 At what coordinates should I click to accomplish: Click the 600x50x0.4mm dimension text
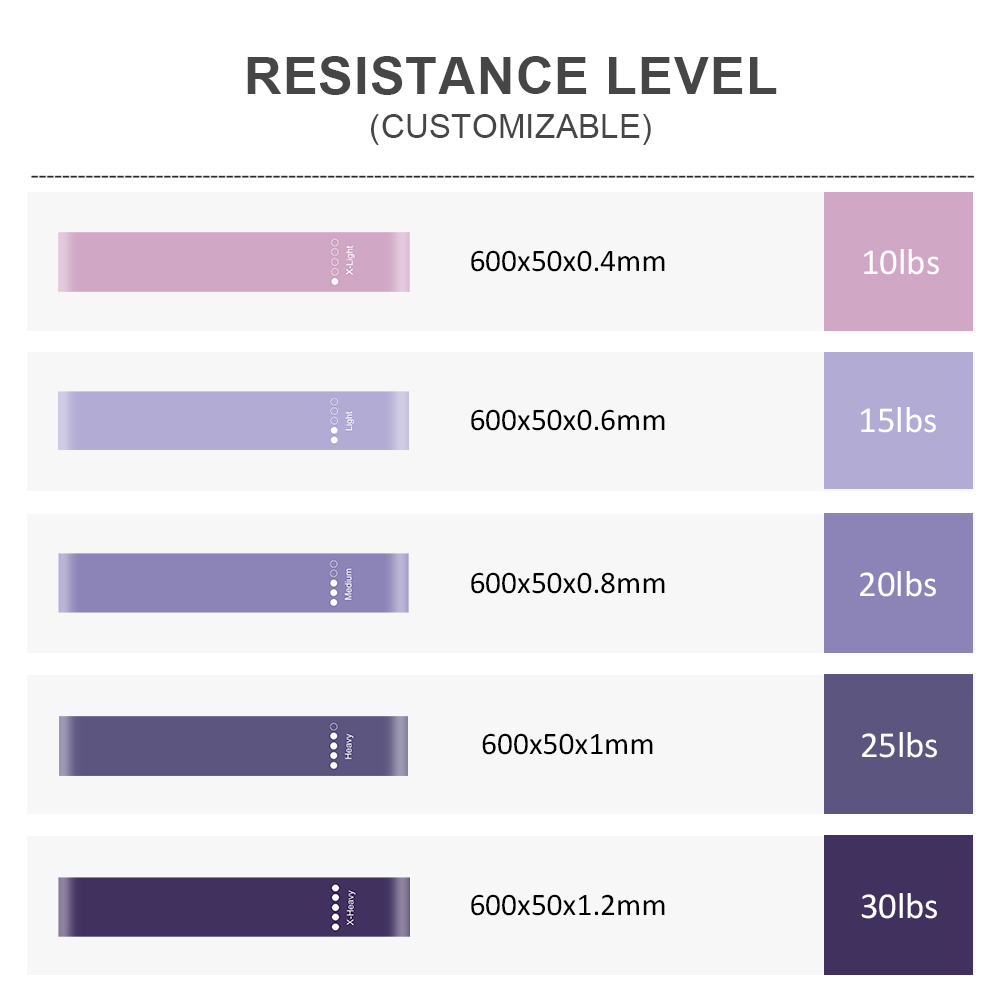coord(568,261)
